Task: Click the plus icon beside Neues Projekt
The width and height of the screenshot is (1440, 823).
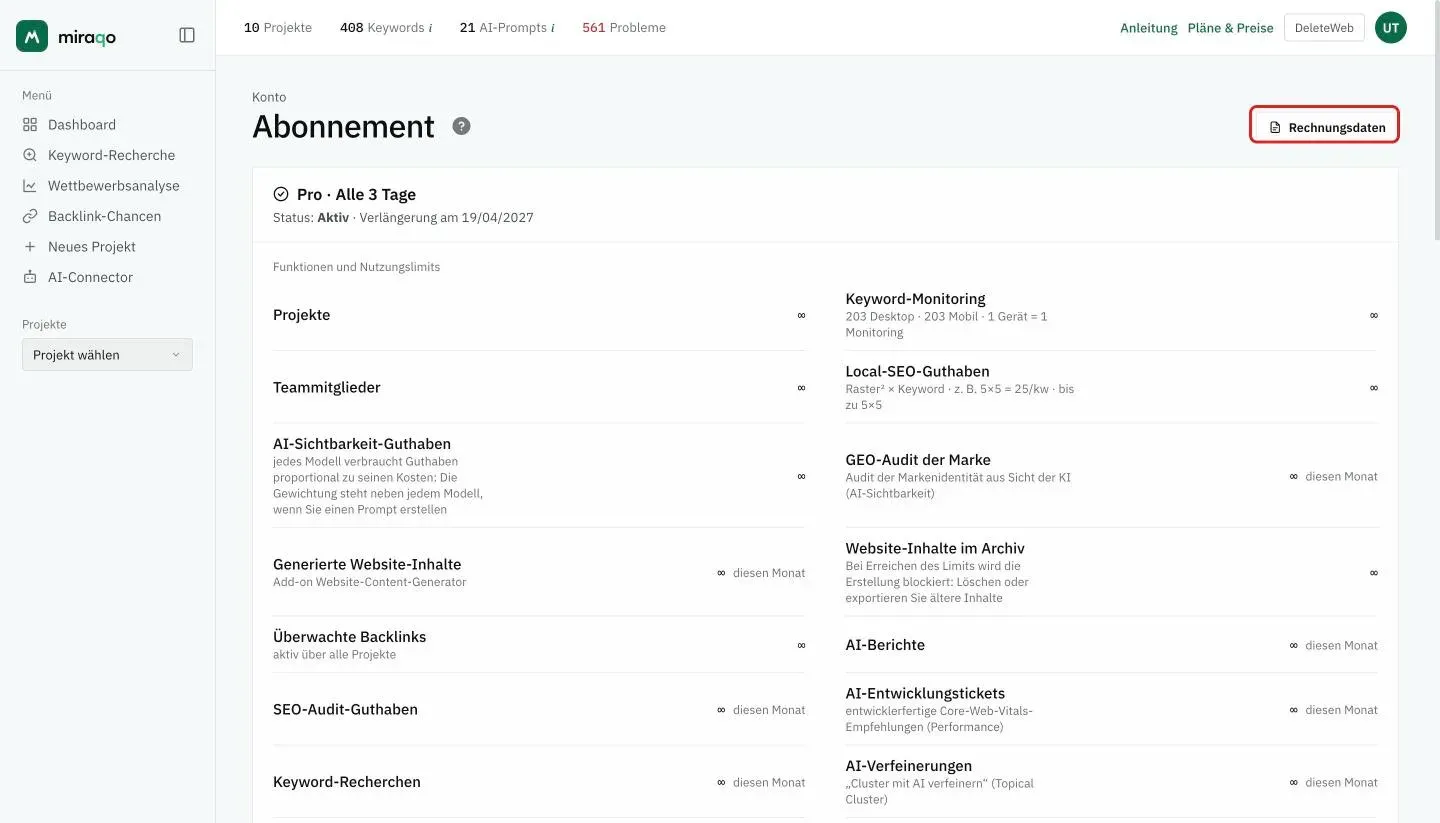Action: pos(30,247)
